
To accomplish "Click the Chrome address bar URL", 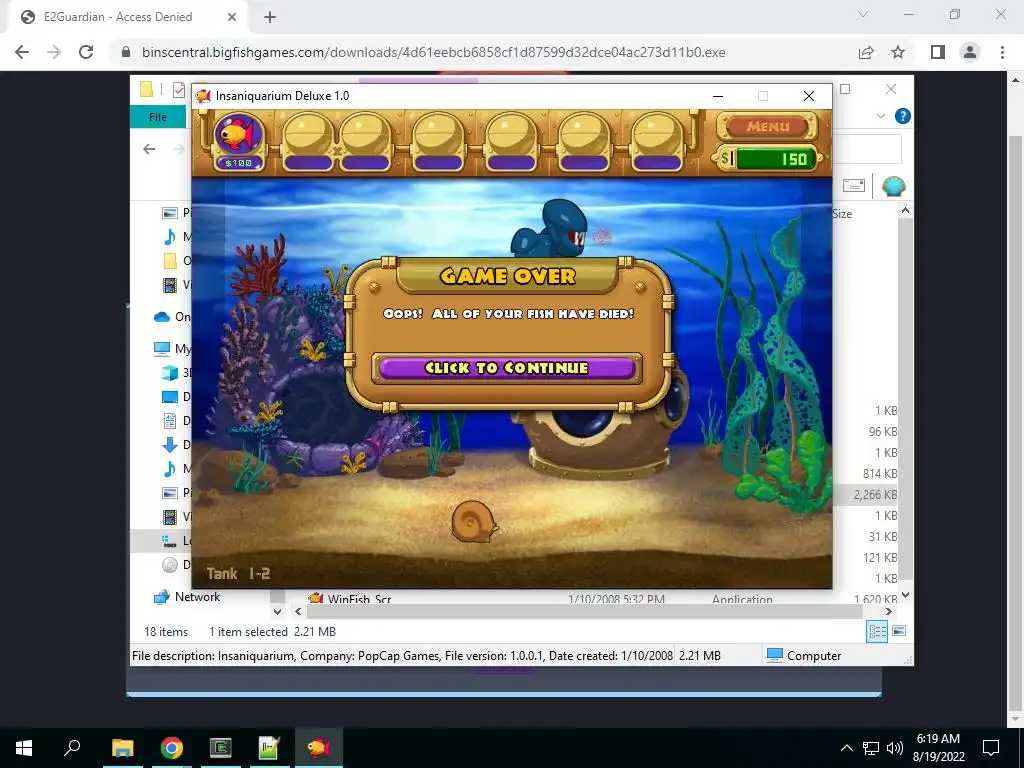I will [434, 52].
